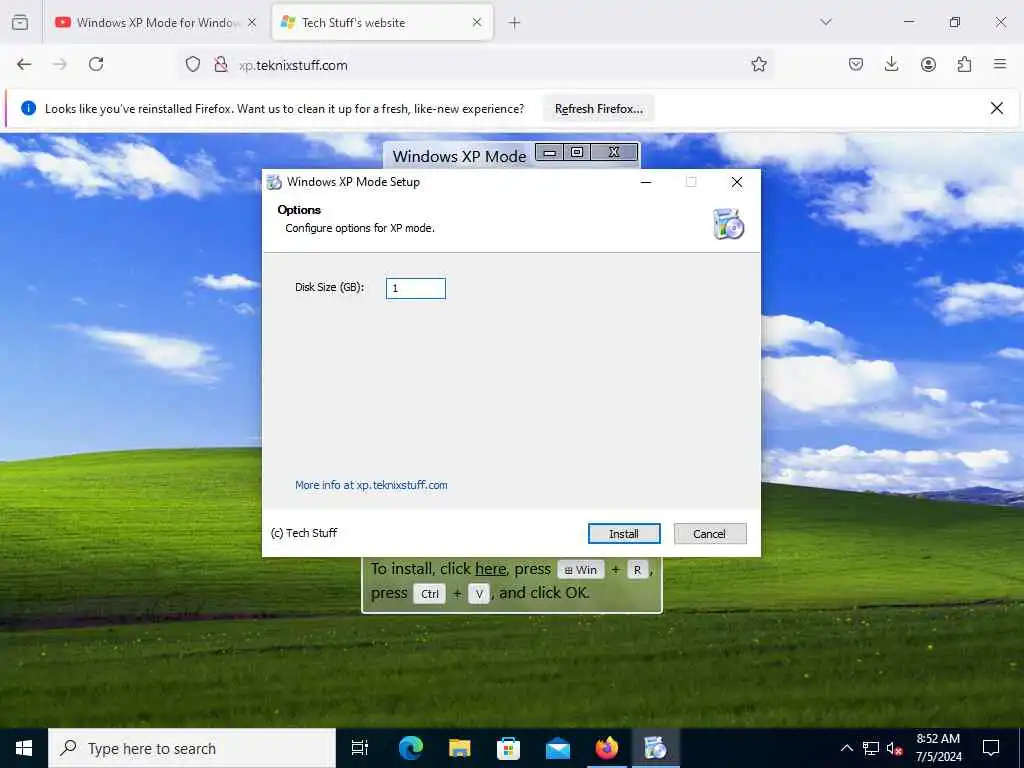Image resolution: width=1024 pixels, height=768 pixels.
Task: Click the taskbar search box
Action: point(192,748)
